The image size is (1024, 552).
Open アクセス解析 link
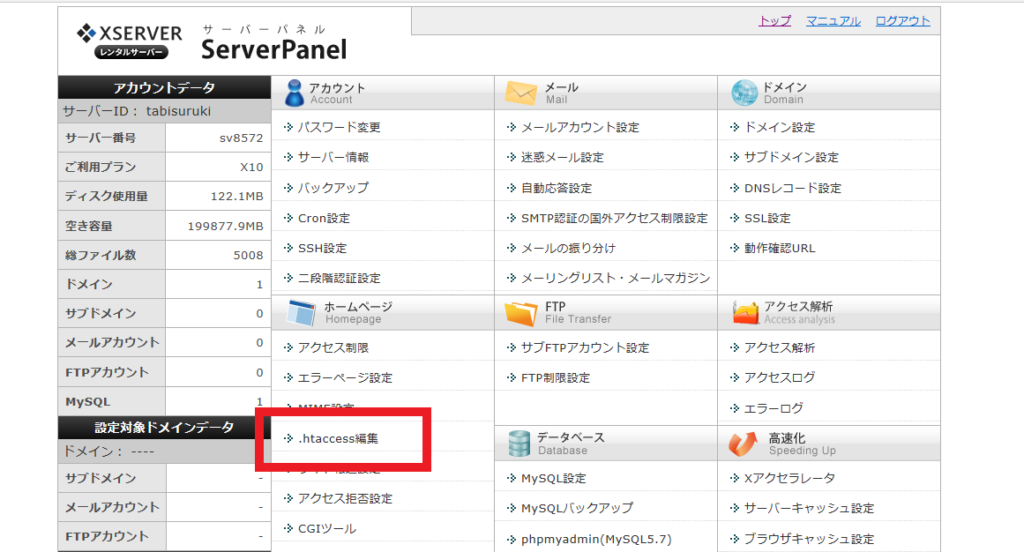point(780,348)
